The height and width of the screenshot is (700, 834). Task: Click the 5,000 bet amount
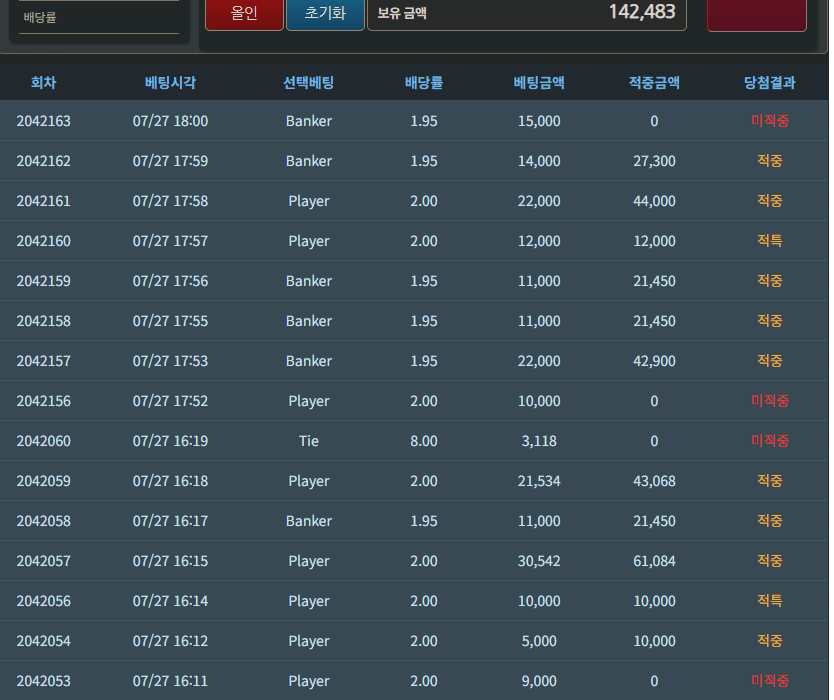click(539, 641)
